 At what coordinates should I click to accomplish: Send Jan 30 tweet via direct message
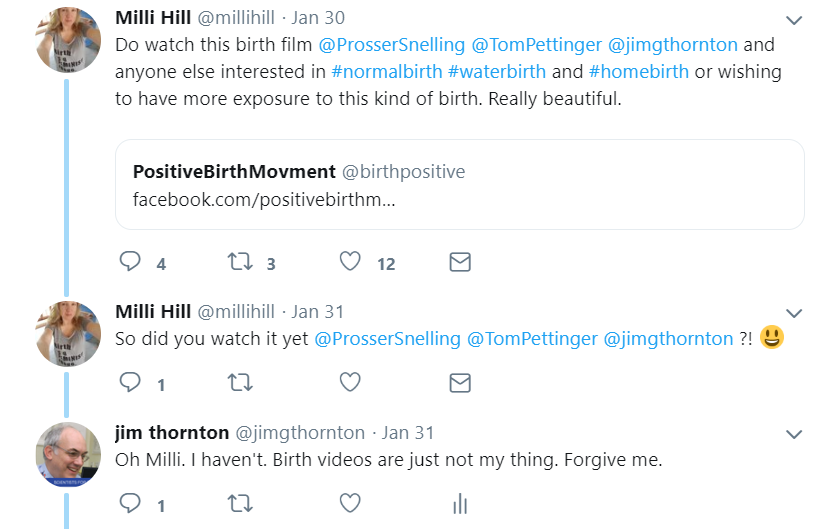point(459,262)
